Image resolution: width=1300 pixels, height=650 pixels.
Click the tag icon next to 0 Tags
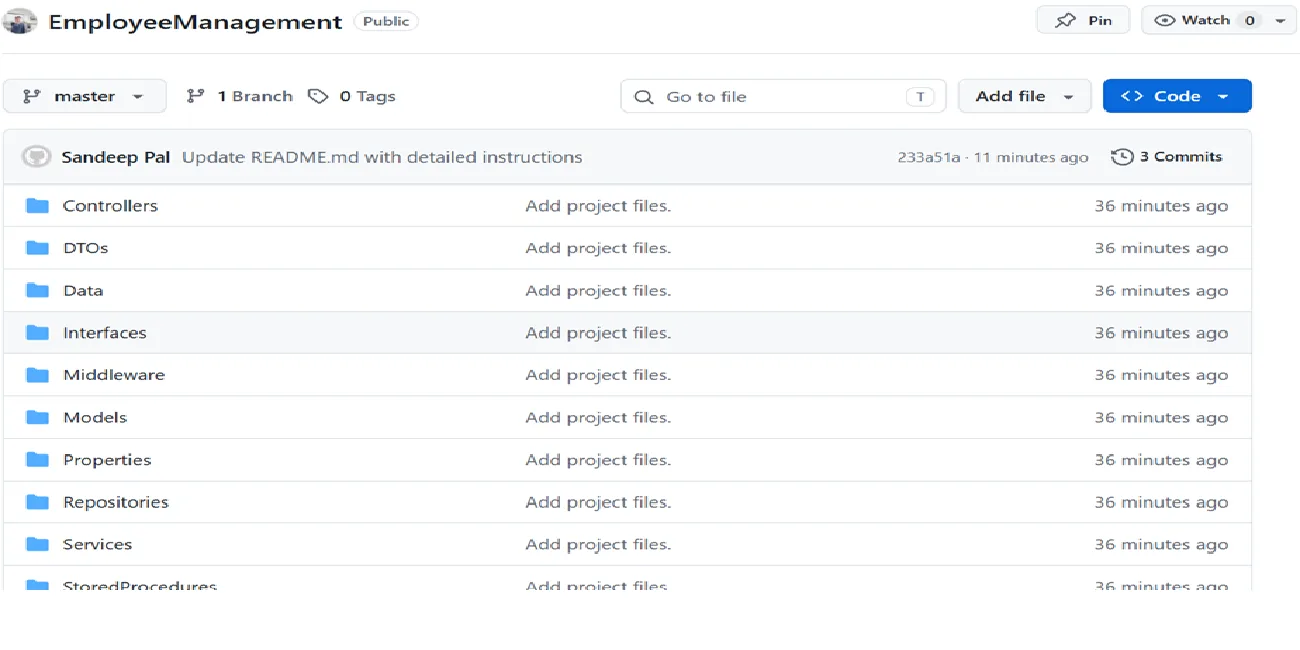click(x=318, y=96)
